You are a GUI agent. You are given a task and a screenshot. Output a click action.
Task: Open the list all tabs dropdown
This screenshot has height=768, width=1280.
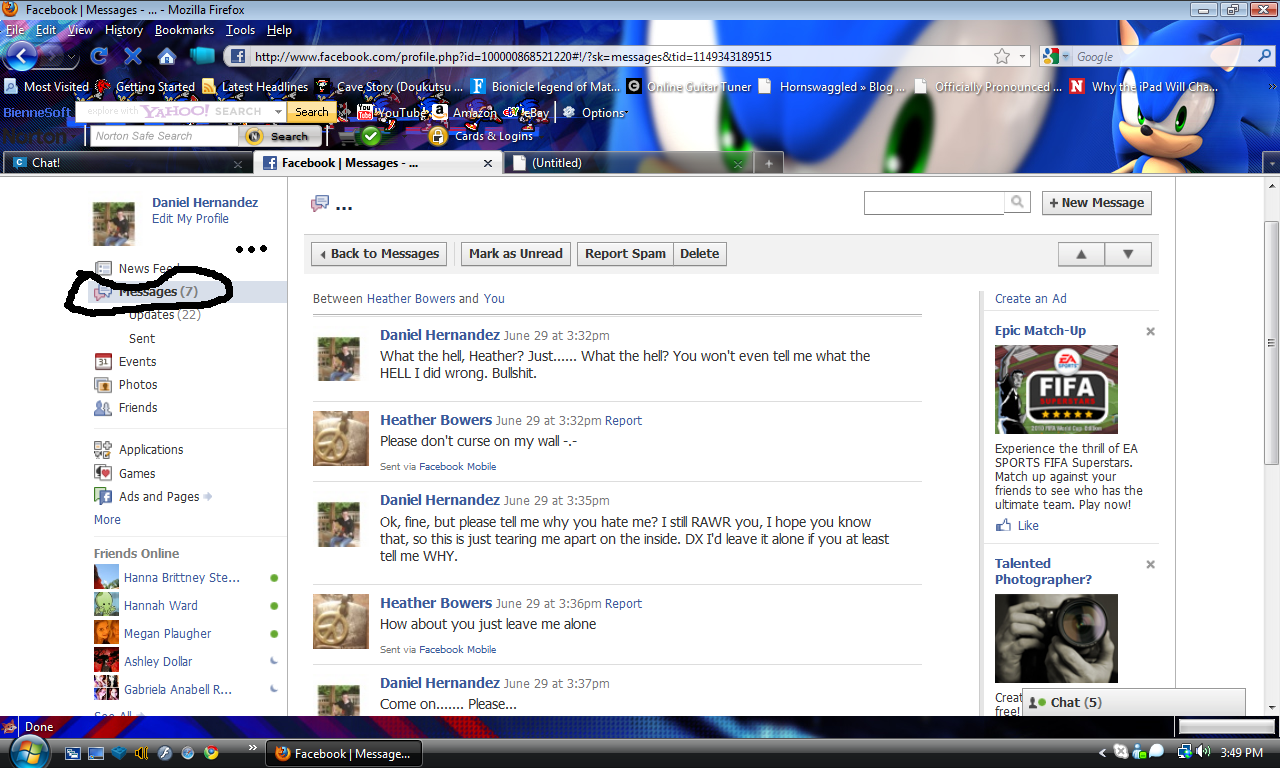coord(1271,163)
